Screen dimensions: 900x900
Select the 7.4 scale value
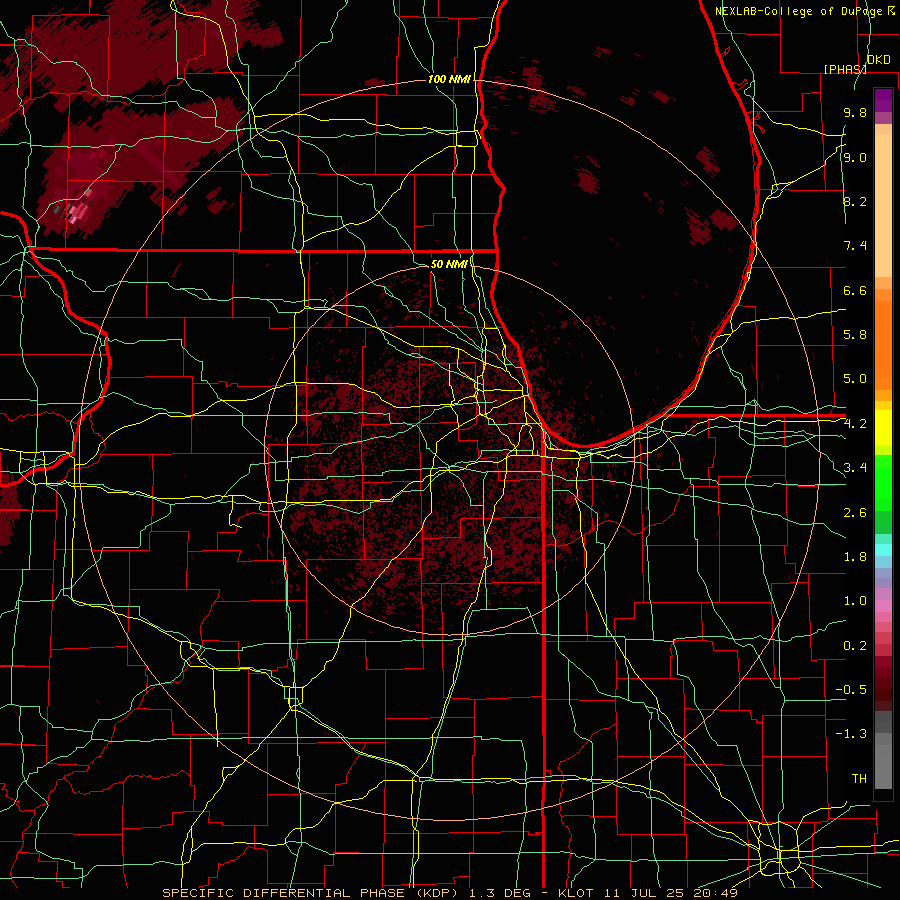(x=855, y=246)
